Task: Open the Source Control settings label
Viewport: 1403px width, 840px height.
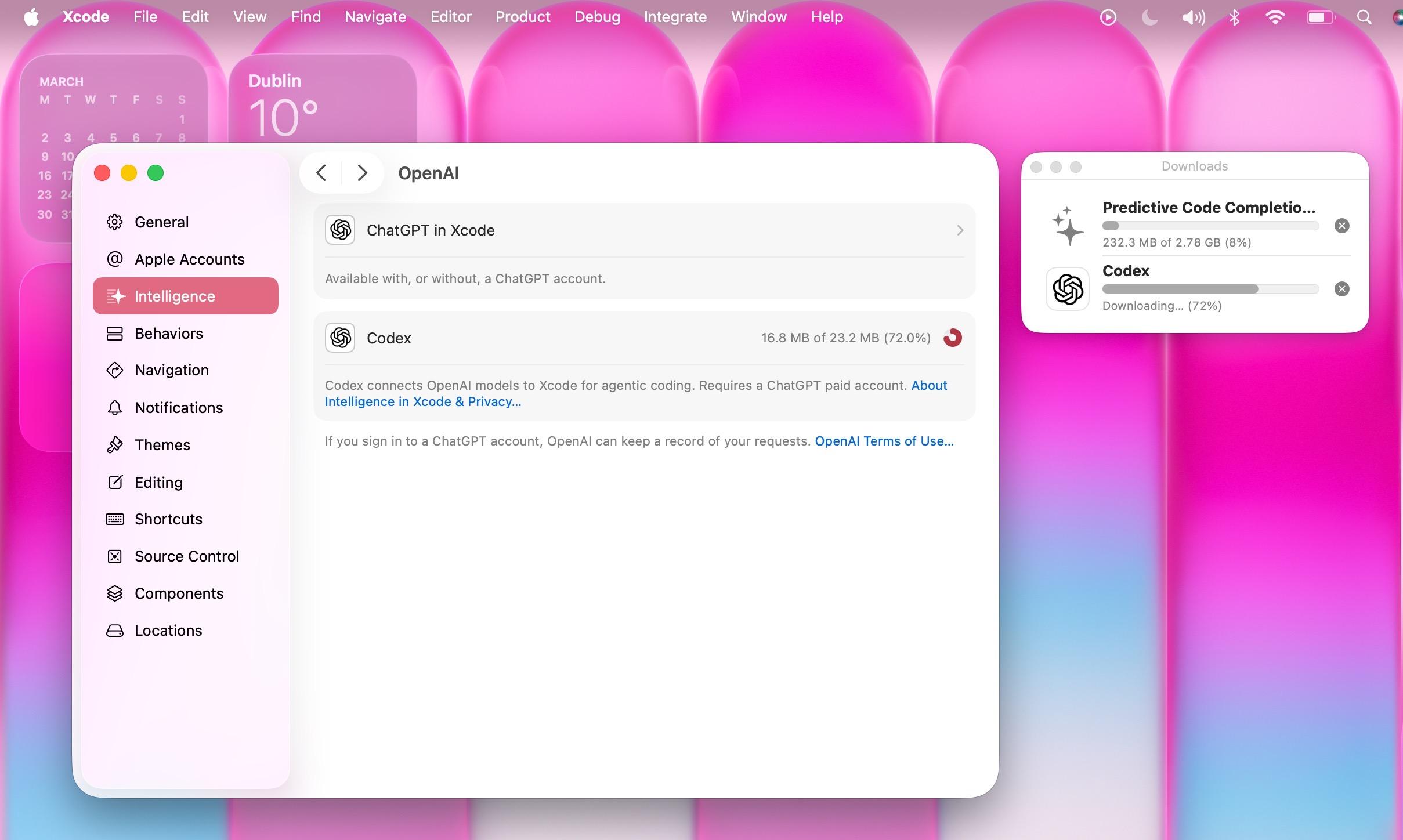Action: click(187, 556)
